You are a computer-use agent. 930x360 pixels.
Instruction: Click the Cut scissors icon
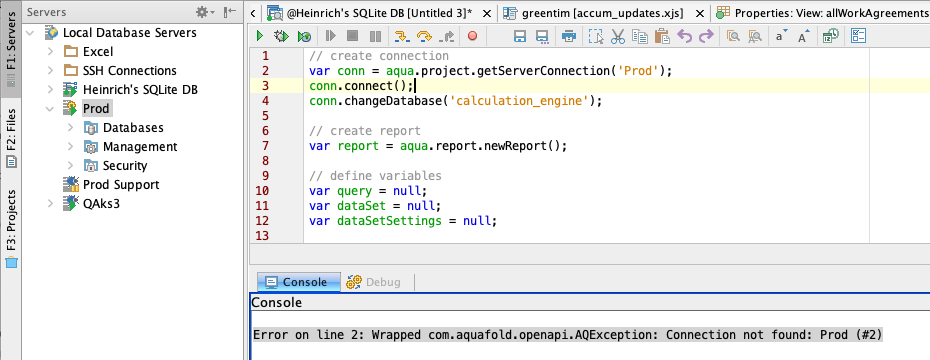click(x=618, y=37)
